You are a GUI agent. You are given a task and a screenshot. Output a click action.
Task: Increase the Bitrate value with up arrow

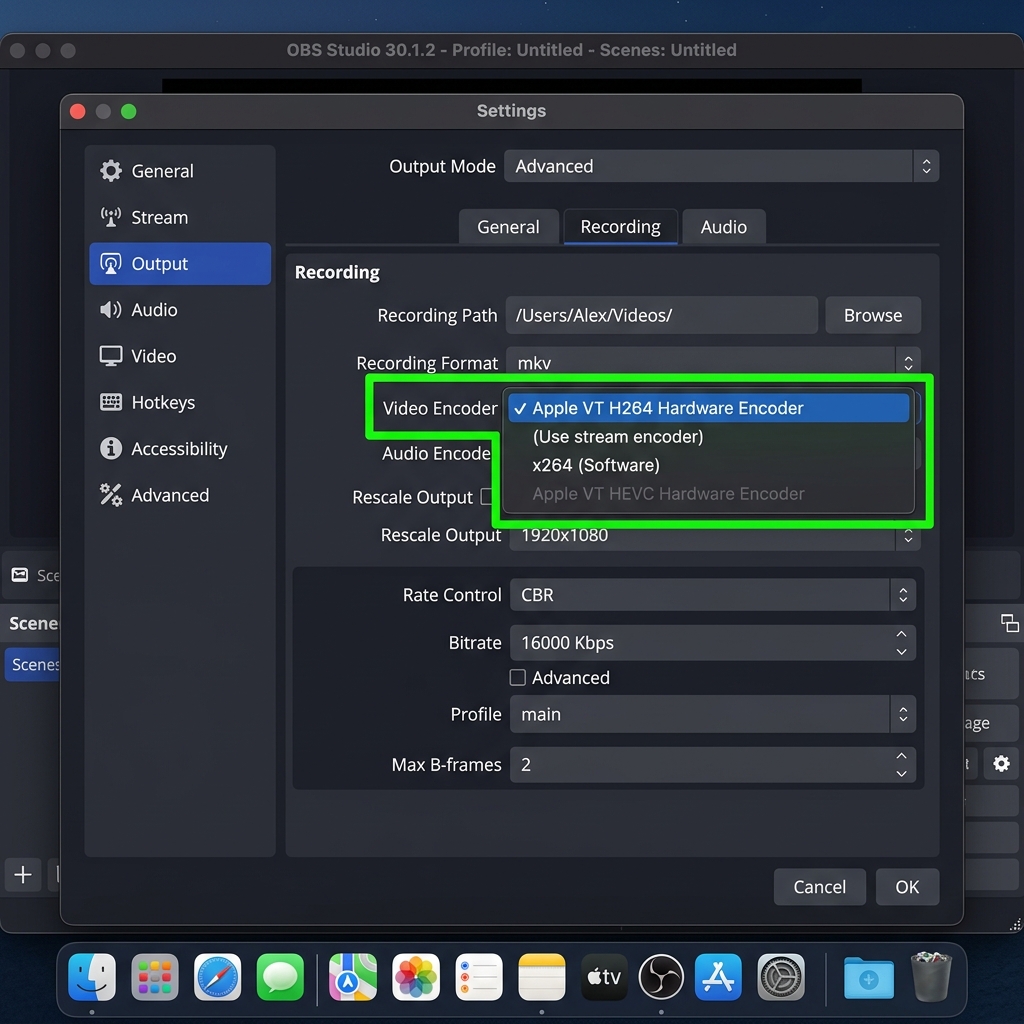coord(901,634)
